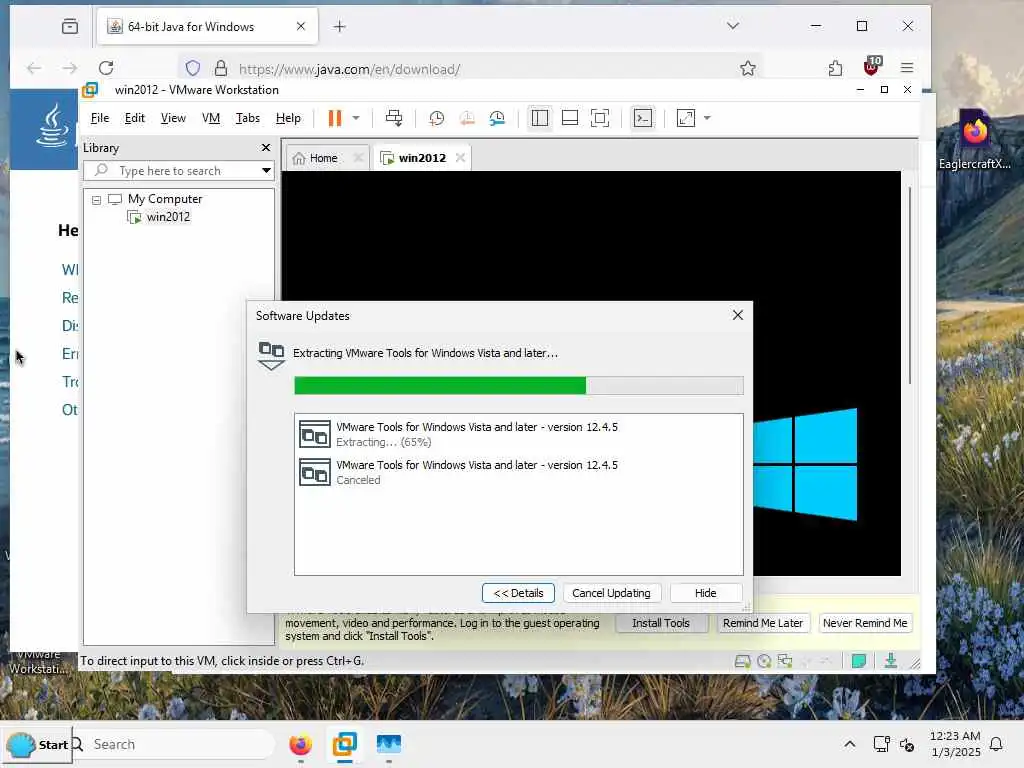This screenshot has height=768, width=1024.
Task: Revert VM to previous snapshot icon
Action: (x=467, y=118)
